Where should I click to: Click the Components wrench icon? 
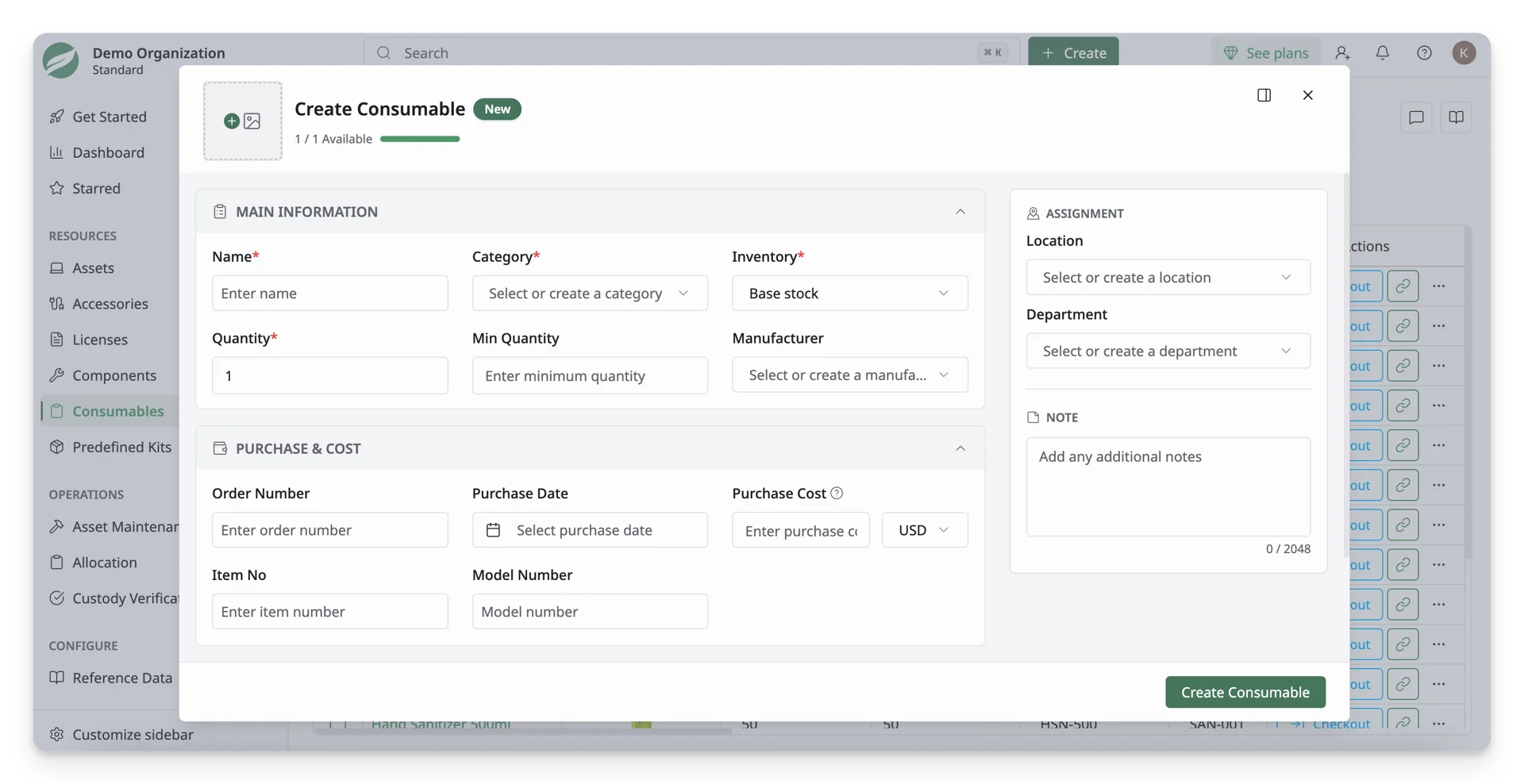(56, 375)
